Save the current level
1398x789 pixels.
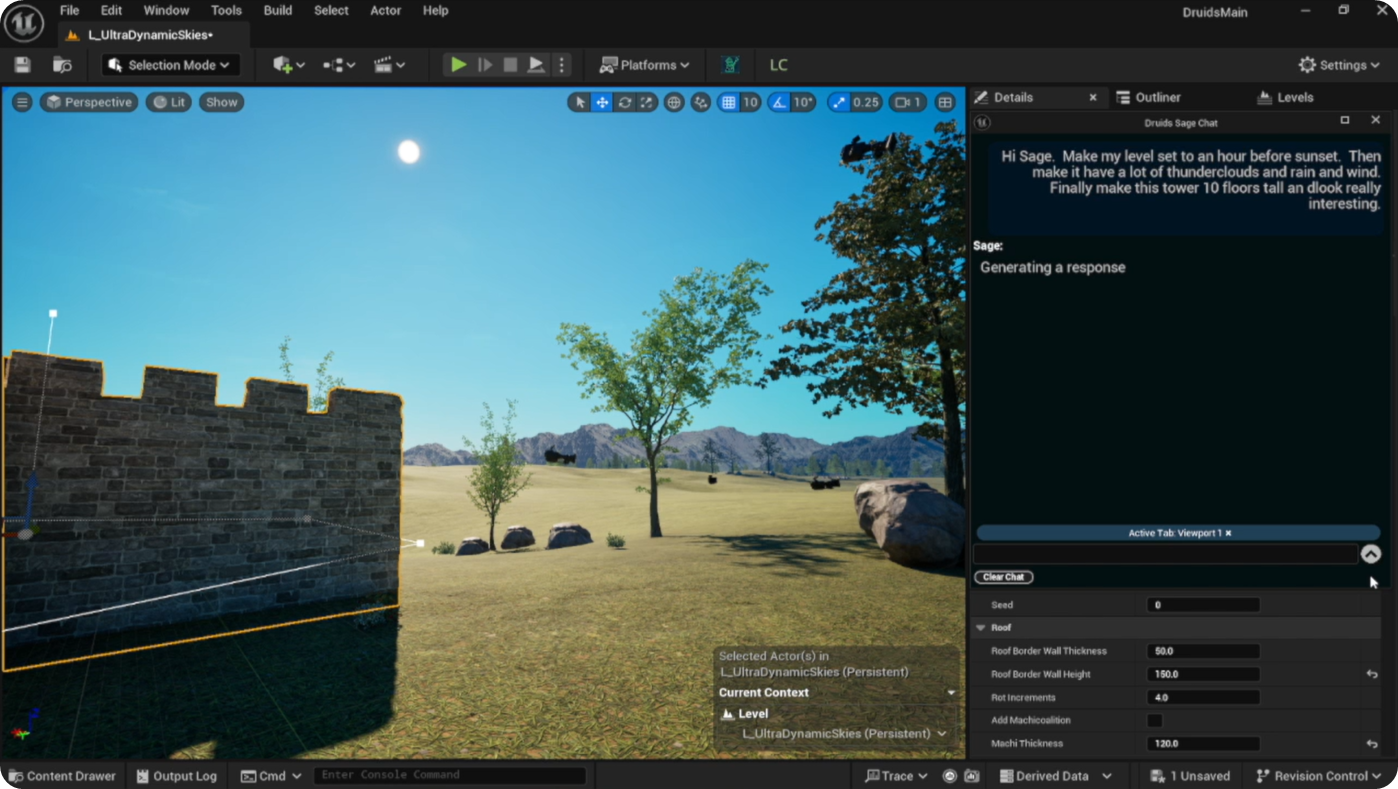(x=21, y=64)
